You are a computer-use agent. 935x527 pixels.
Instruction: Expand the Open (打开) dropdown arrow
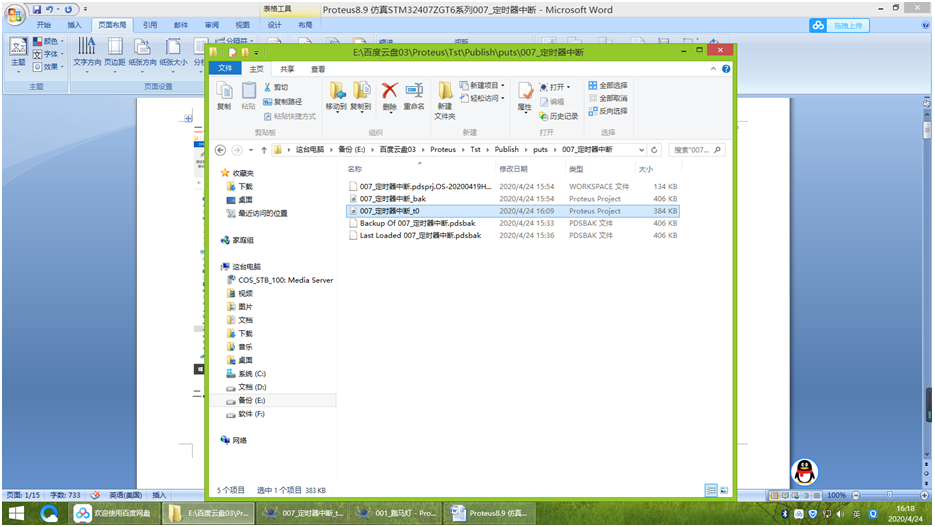568,87
